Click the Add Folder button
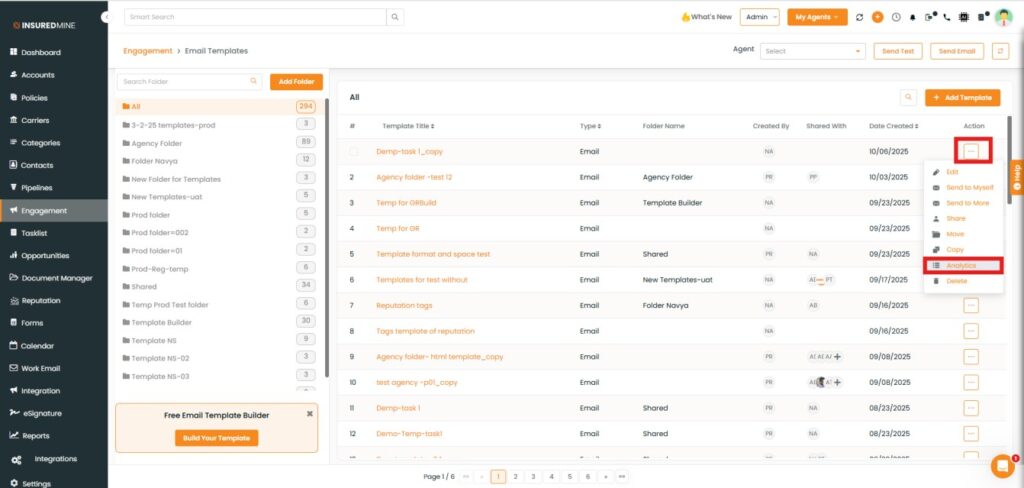The width and height of the screenshot is (1024, 488). click(x=296, y=82)
